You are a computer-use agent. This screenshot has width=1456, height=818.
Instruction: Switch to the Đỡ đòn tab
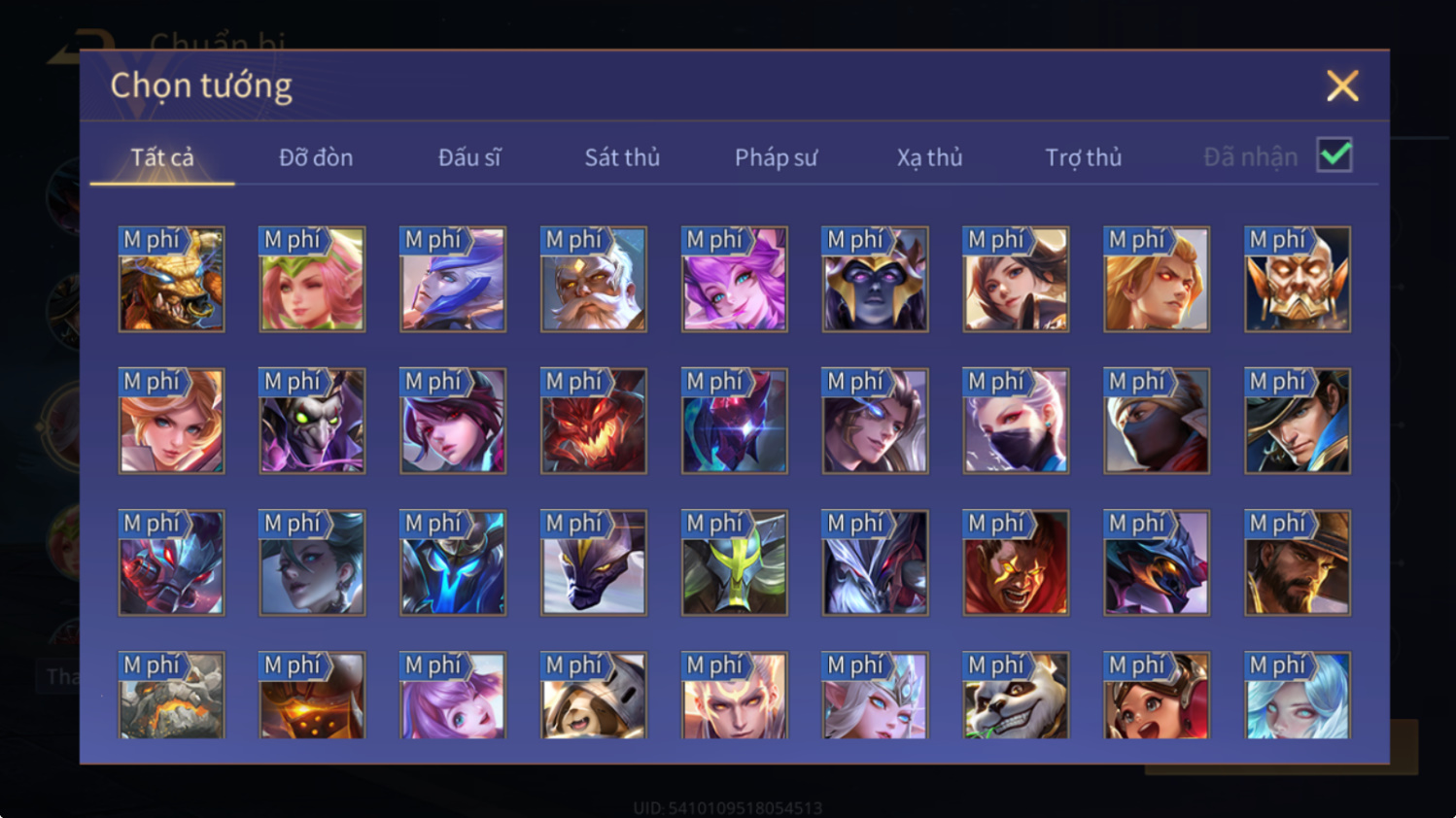pos(316,157)
